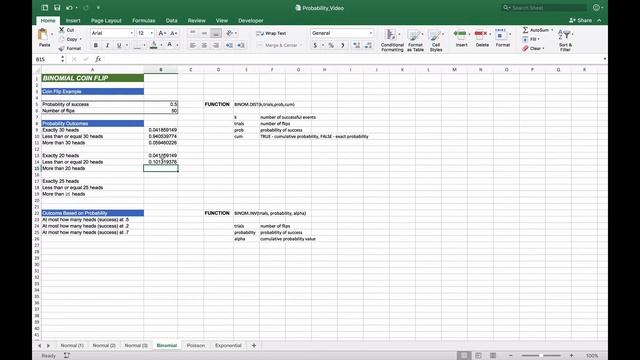
Task: Expand the AutoSum dropdown arrow
Action: point(552,30)
